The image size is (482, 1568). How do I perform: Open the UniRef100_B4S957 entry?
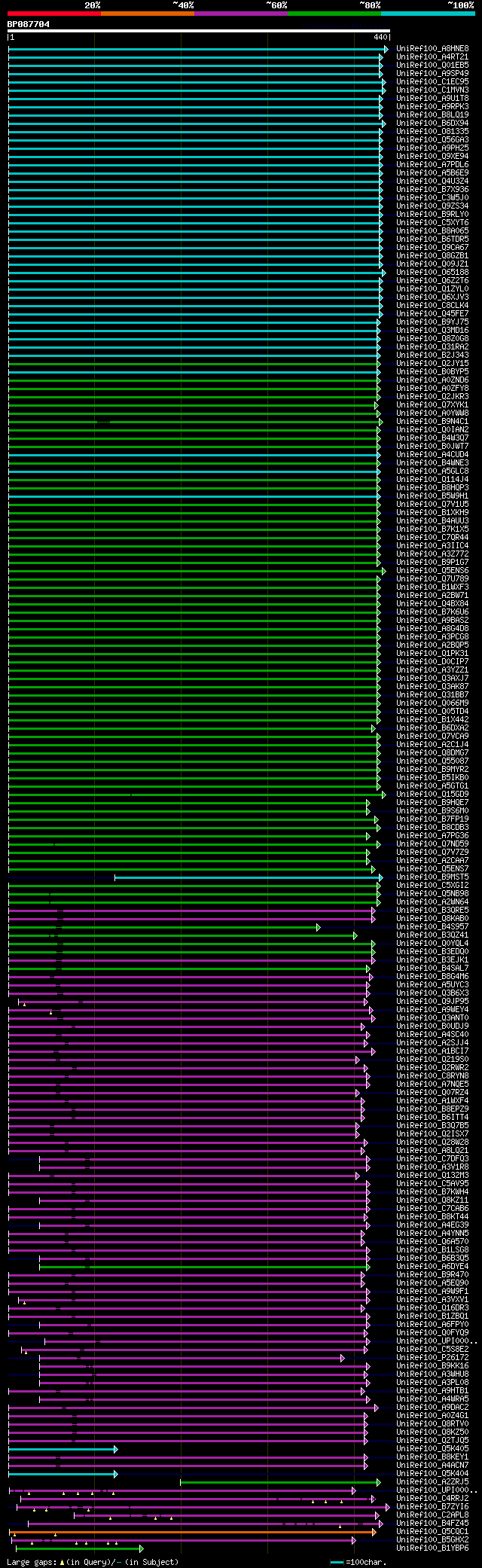432,926
